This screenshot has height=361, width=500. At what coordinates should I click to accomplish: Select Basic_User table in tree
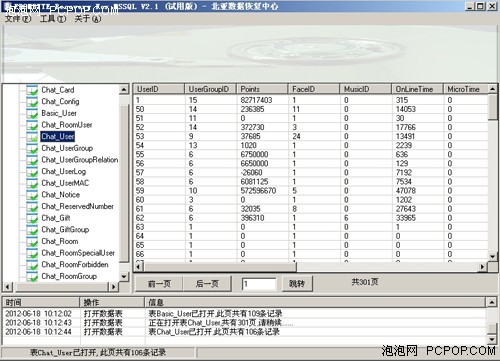pos(59,113)
